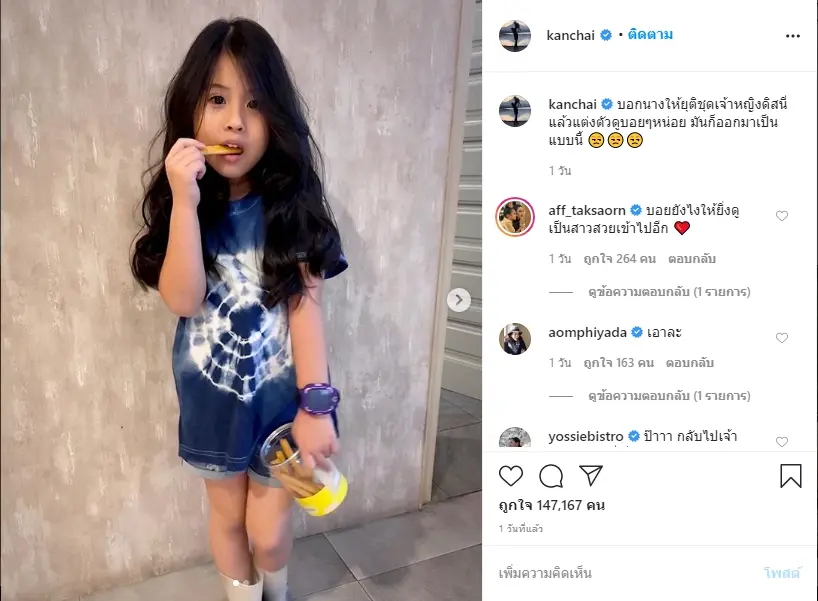Expand replies under aff_taksaorn's comment
The height and width of the screenshot is (601, 818).
point(669,292)
